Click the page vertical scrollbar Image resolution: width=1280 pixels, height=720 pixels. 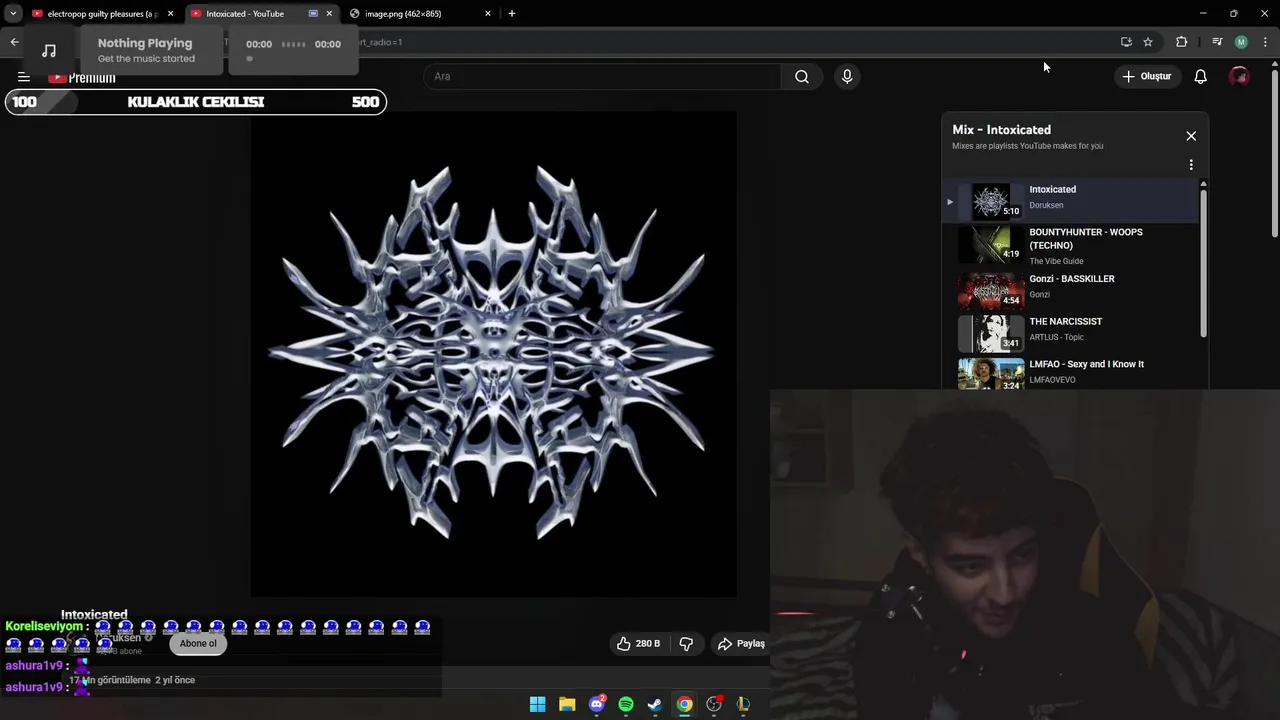coord(1275,155)
